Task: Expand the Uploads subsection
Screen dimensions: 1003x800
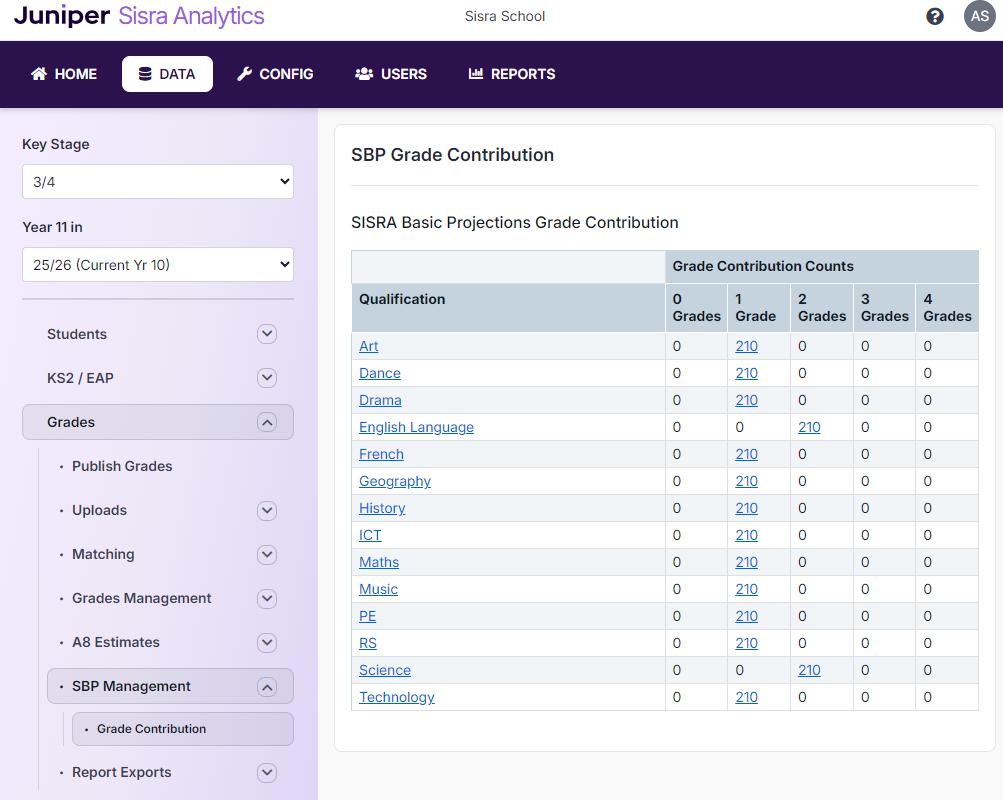Action: (x=266, y=510)
